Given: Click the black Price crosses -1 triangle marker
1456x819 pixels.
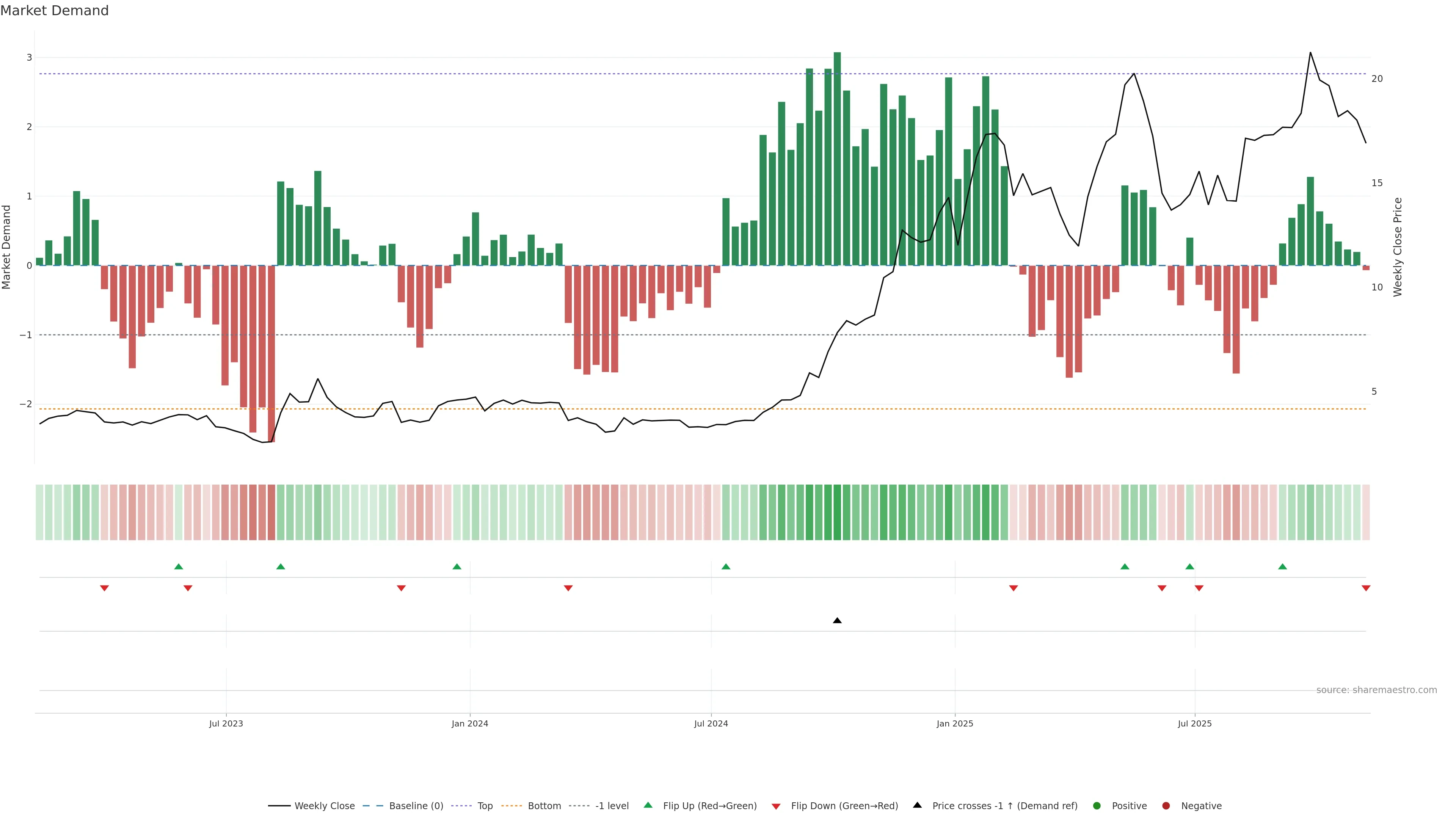Looking at the screenshot, I should tap(837, 621).
